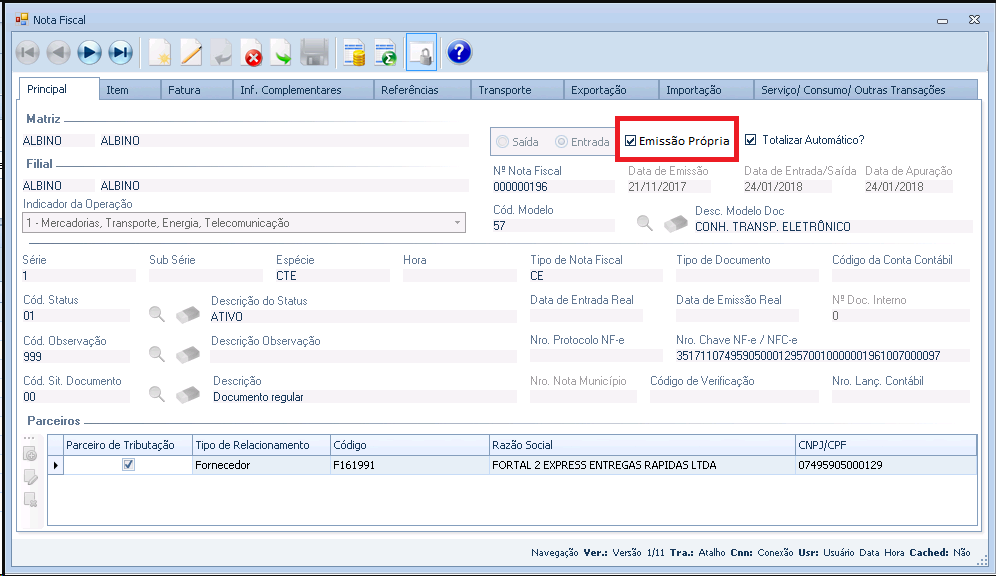Create a new nota fiscal document
Image resolution: width=996 pixels, height=576 pixels.
[x=159, y=53]
